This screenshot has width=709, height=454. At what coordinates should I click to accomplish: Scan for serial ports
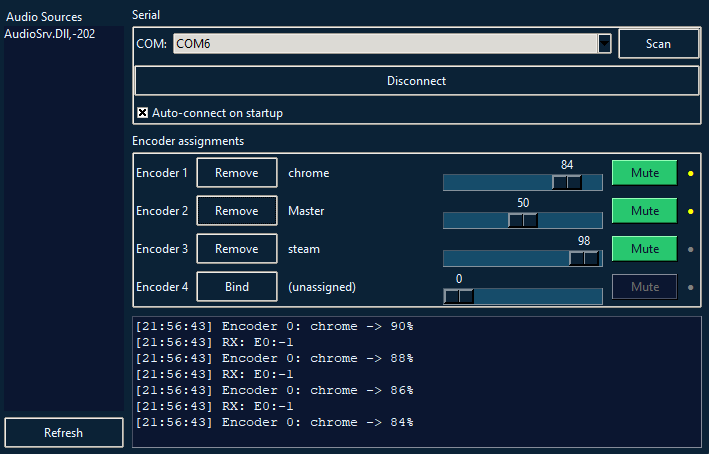tap(658, 44)
